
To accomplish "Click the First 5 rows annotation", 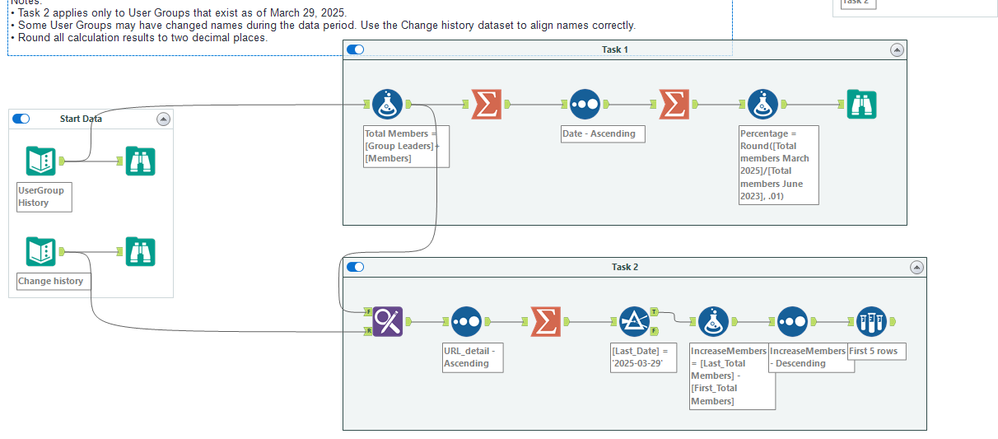I will click(876, 351).
